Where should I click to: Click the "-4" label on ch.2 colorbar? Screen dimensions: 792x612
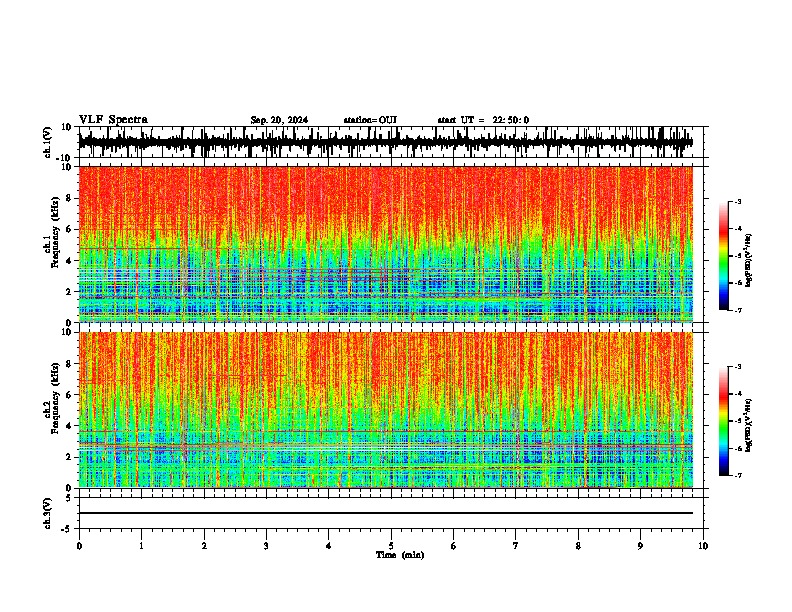(x=737, y=394)
